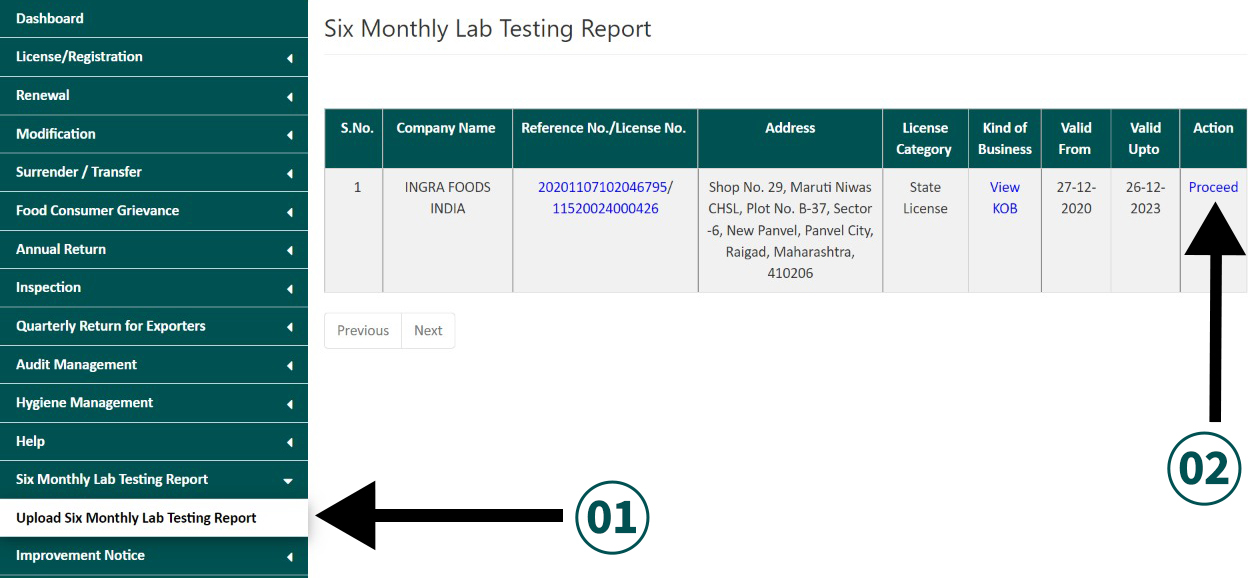Expand the License/Registration arrow
Viewport: 1254px width, 578px height.
coord(290,58)
